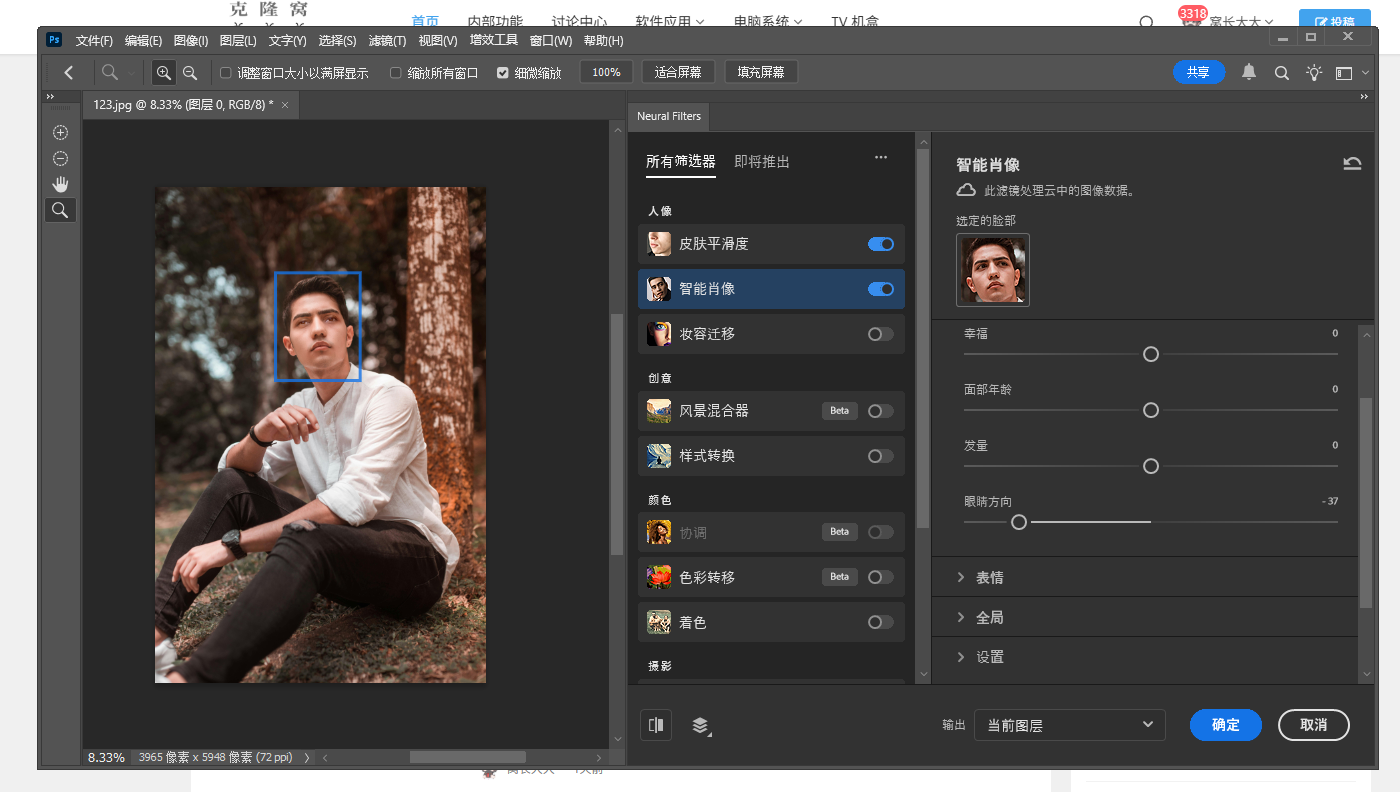
Task: Click the Landscape Mixer filter thumbnail
Action: (658, 411)
